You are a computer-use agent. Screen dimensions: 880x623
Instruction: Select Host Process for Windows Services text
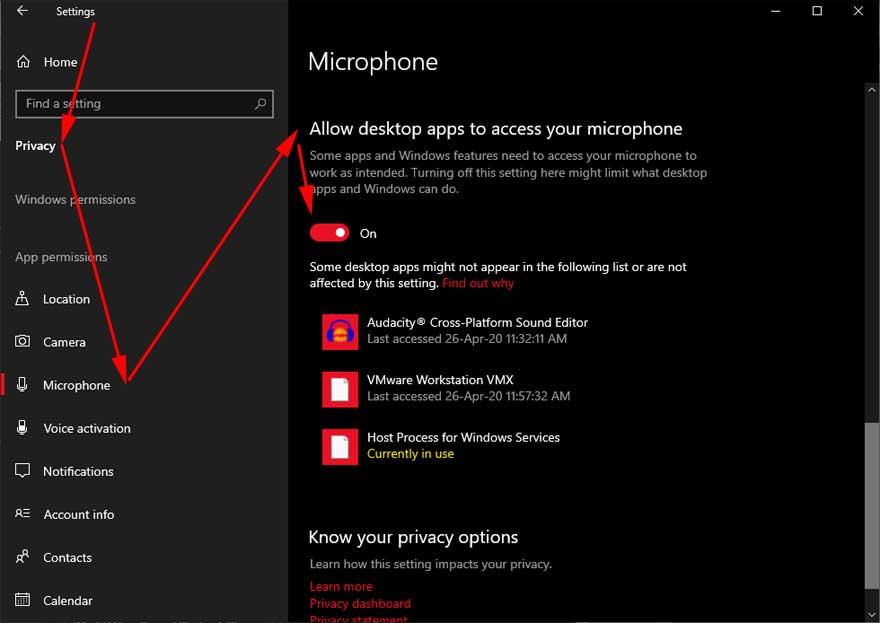click(464, 438)
